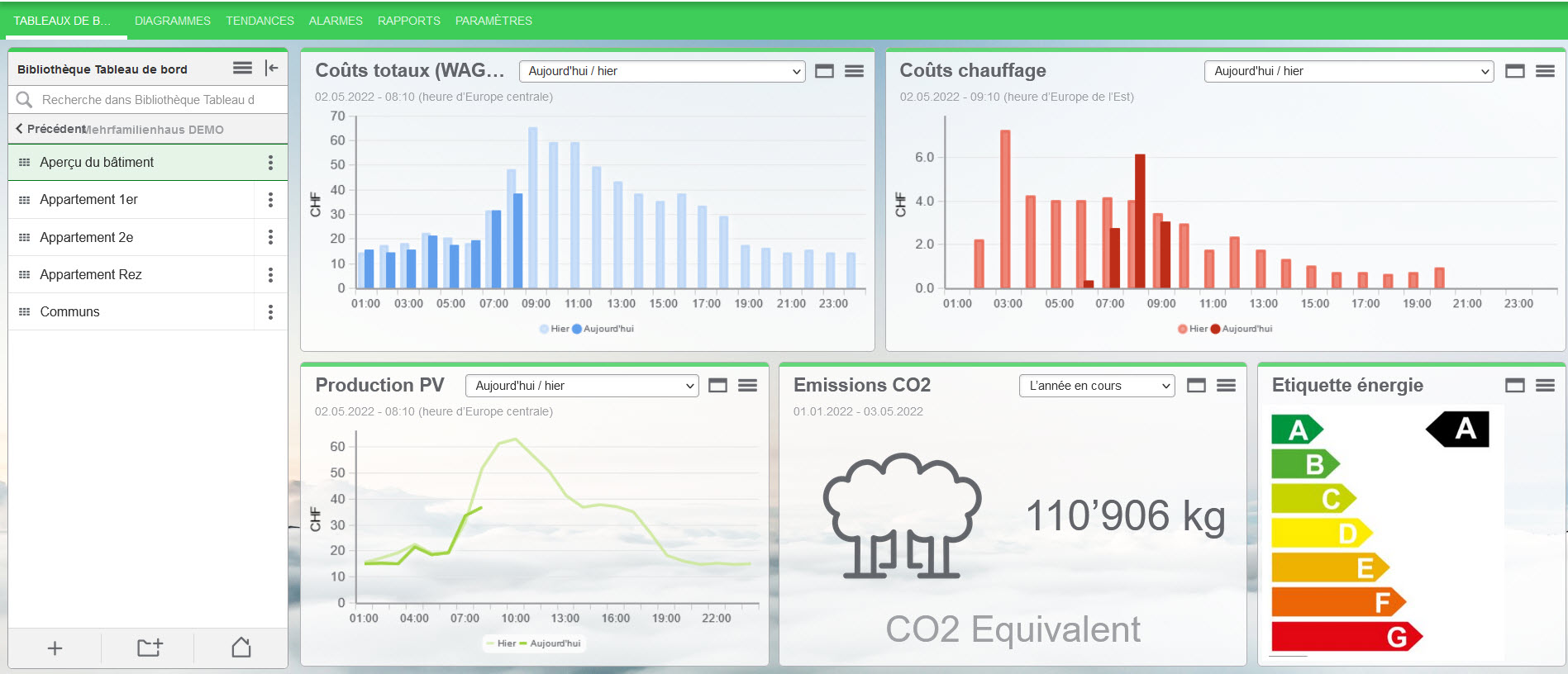
Task: Select the Communs dashboard
Action: pos(69,311)
